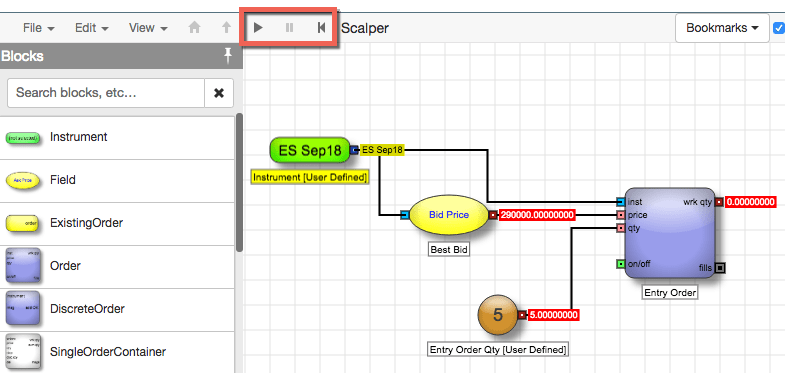Select the Field block icon in the list

[x=23, y=180]
